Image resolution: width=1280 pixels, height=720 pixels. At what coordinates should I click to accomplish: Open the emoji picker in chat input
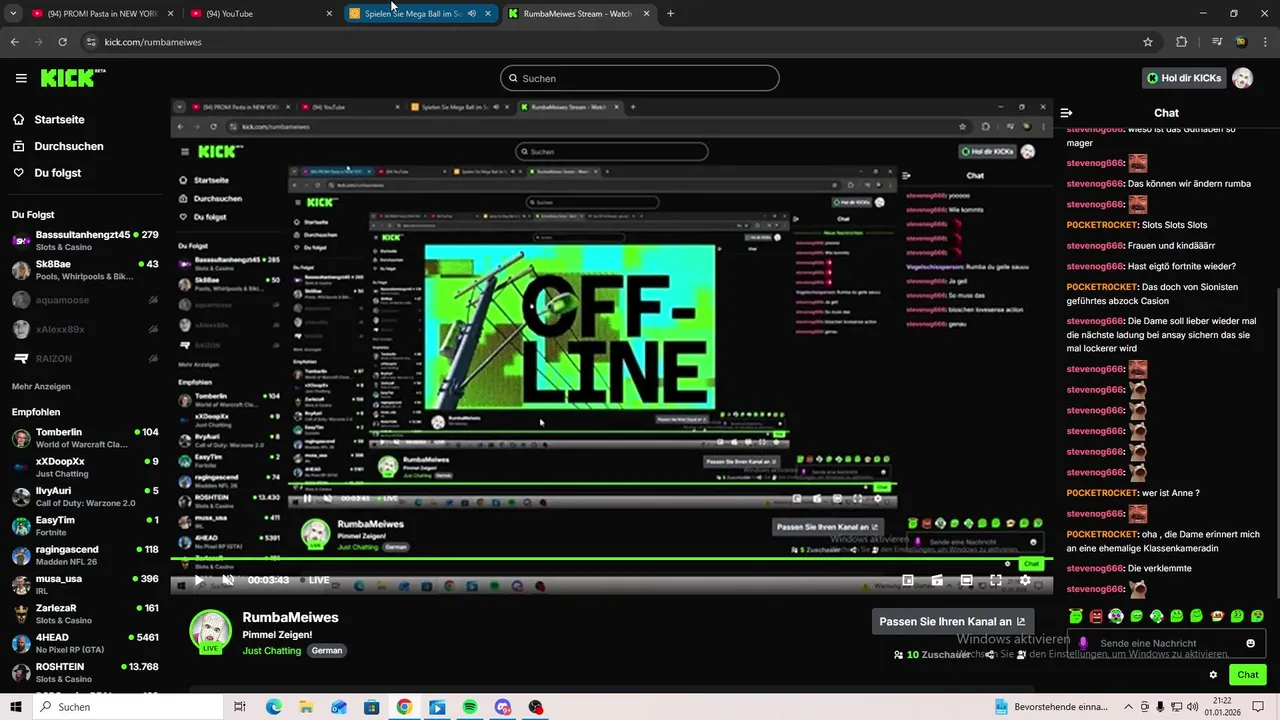click(x=1250, y=643)
